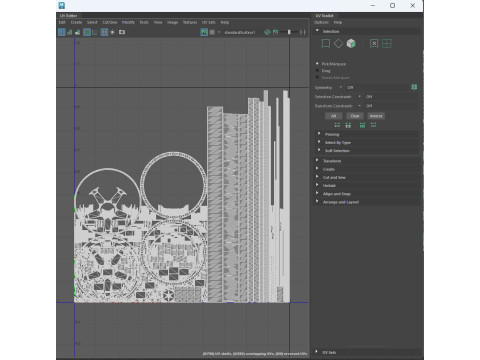Click the green symmetry icon beside Symmetry row
Screen dimensions: 480x360
[414, 87]
